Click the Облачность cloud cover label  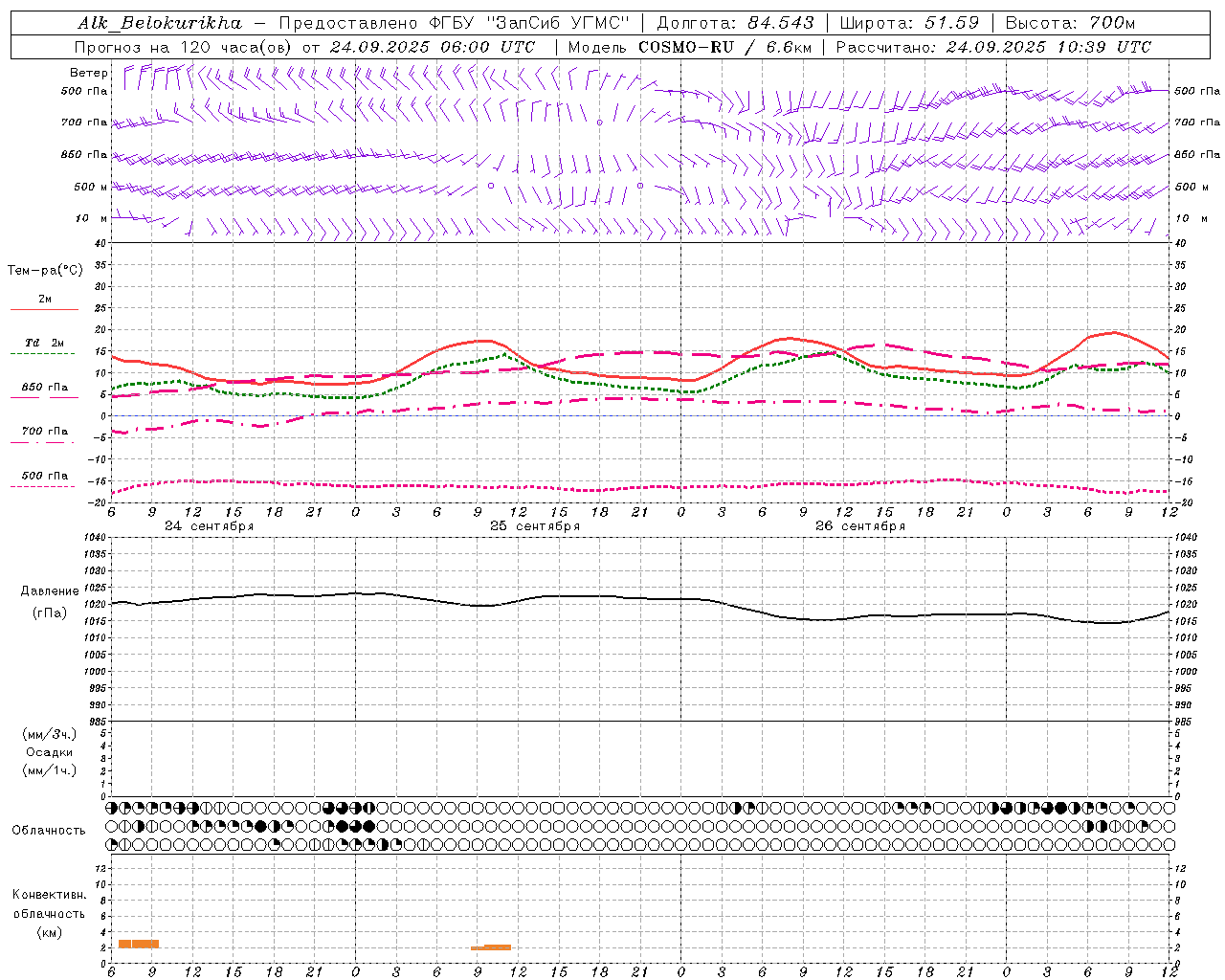[x=49, y=831]
